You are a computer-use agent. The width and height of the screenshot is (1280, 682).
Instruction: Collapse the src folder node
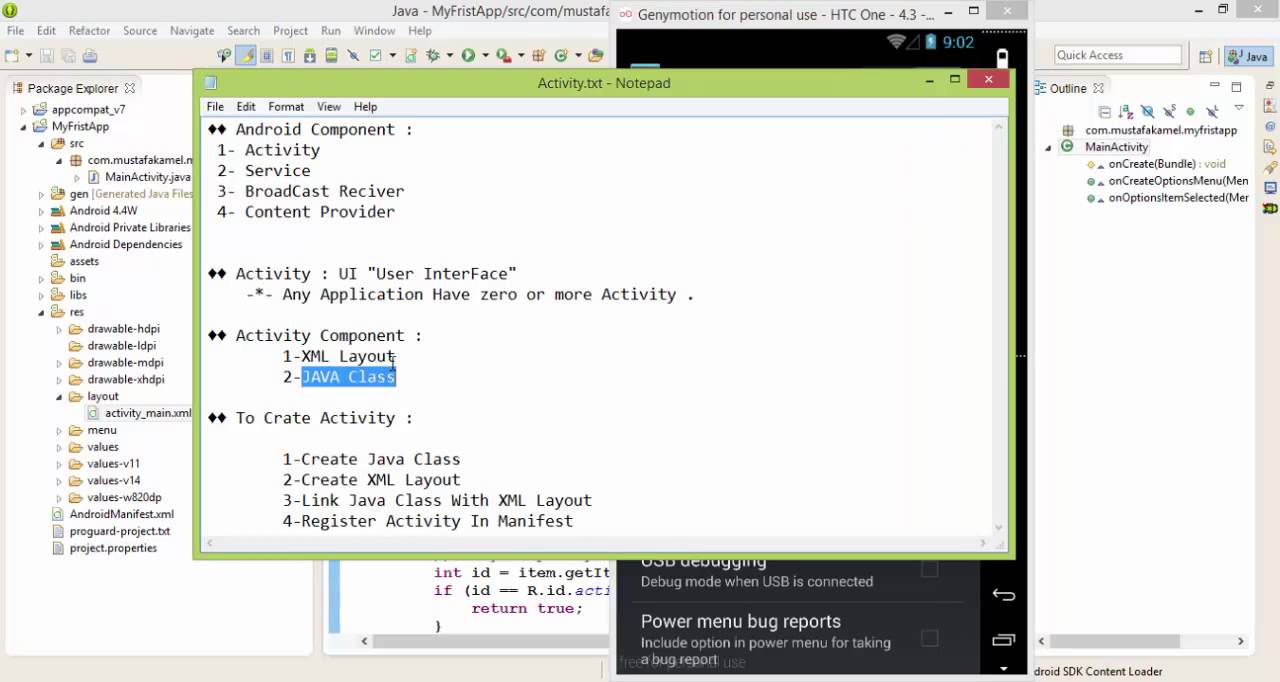[x=41, y=144]
